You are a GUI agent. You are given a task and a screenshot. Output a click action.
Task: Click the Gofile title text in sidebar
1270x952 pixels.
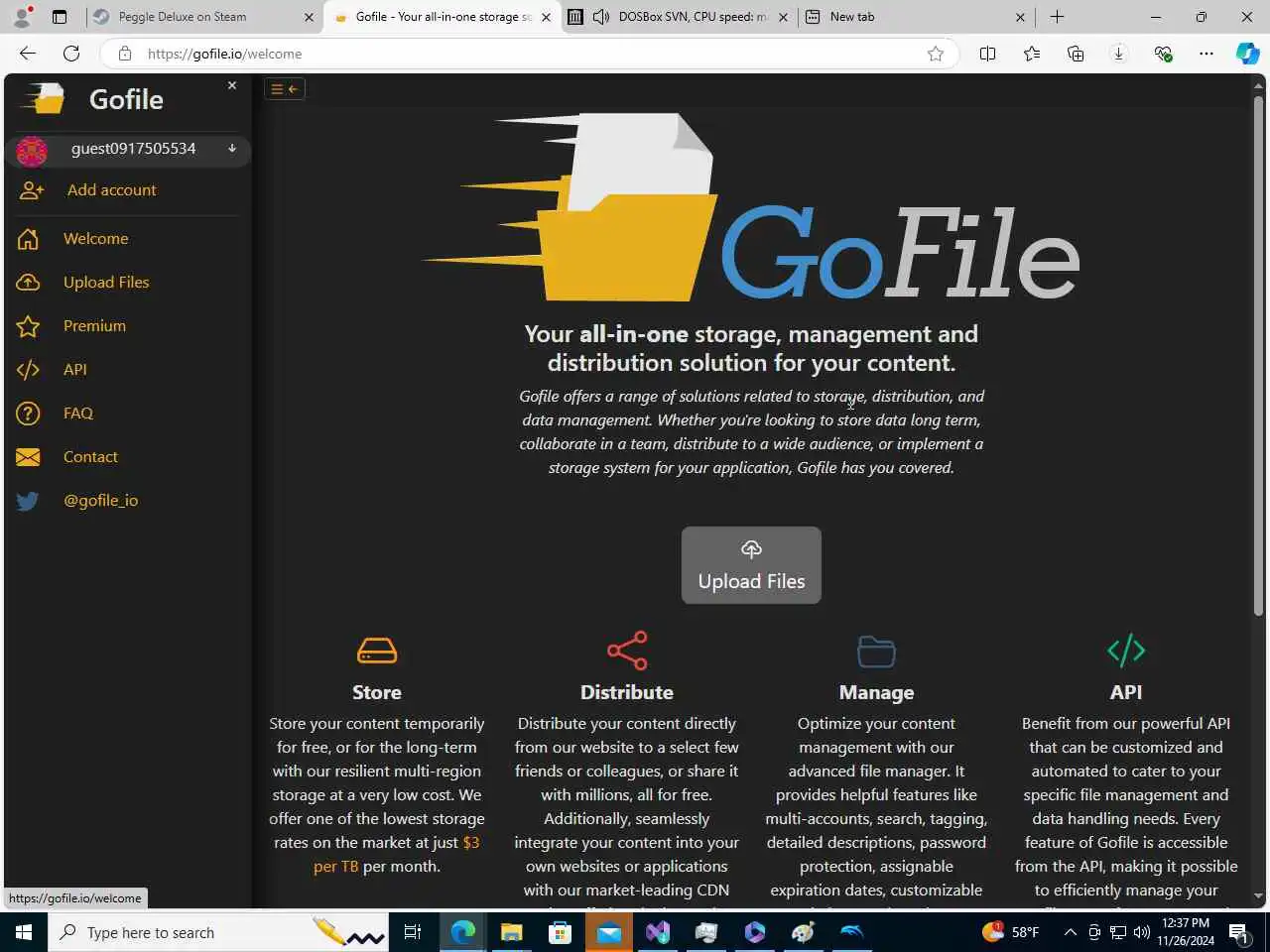tap(126, 99)
